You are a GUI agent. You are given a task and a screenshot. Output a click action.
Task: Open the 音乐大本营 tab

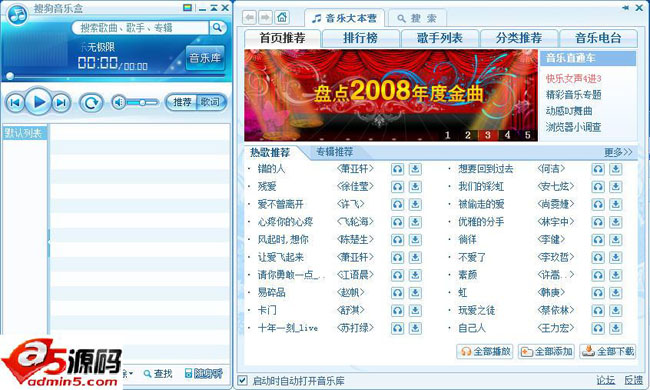coord(344,18)
